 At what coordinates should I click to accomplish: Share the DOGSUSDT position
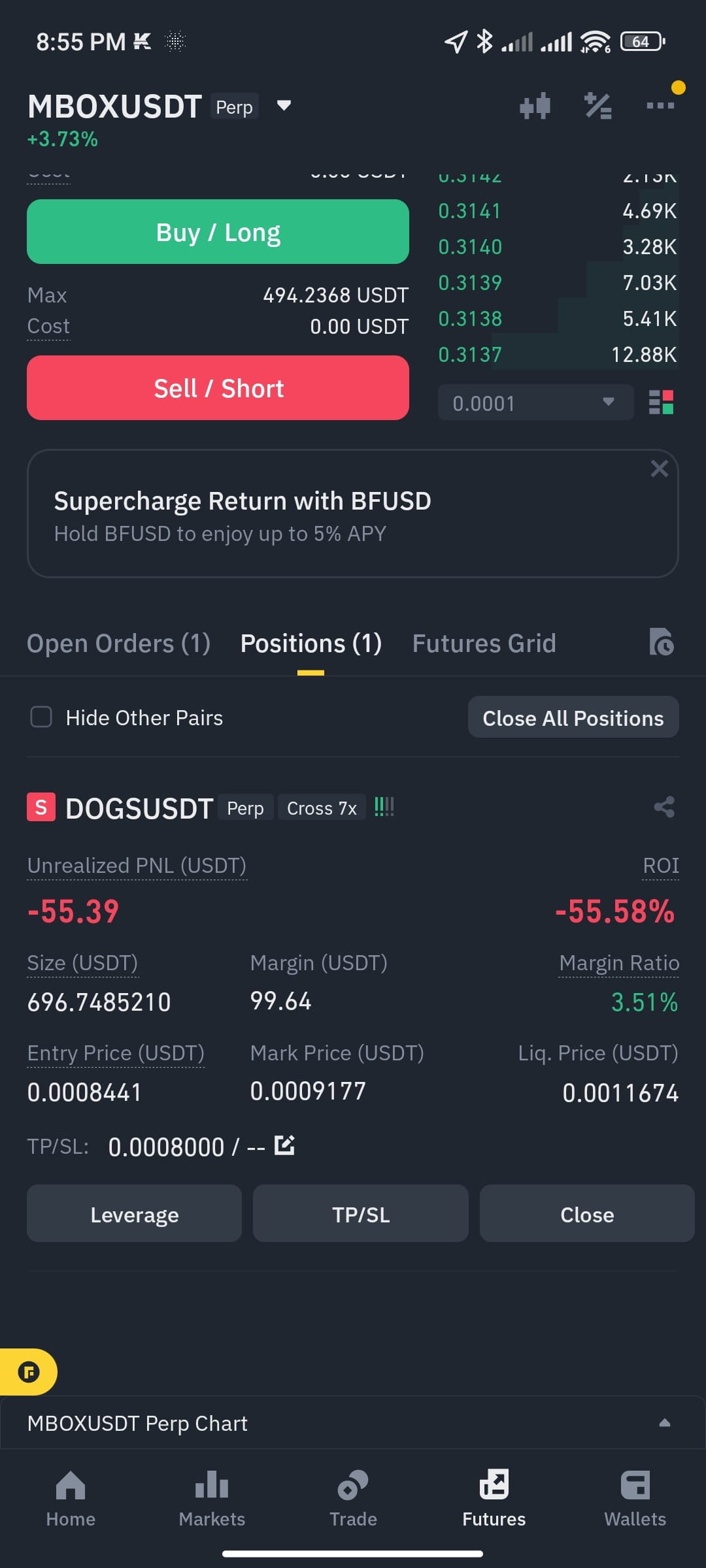664,807
